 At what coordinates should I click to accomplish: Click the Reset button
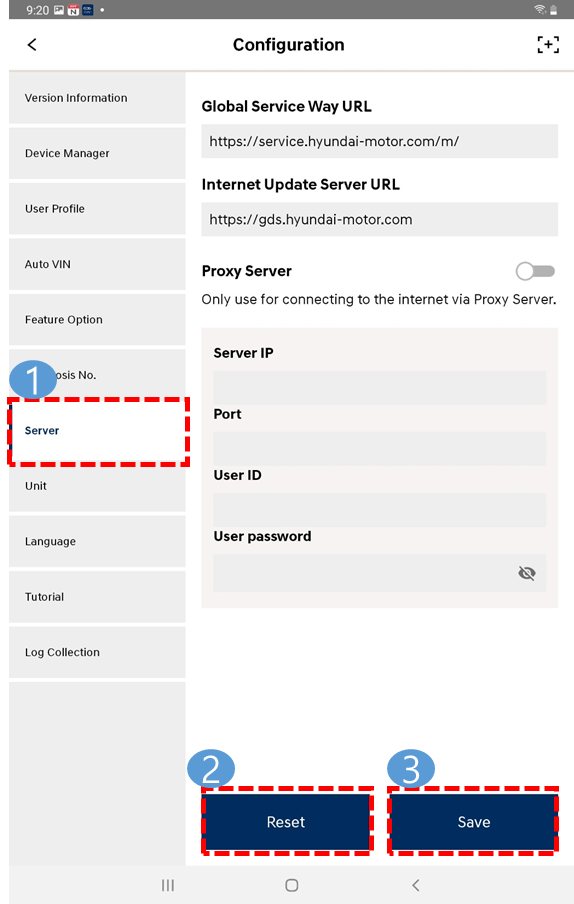point(286,822)
